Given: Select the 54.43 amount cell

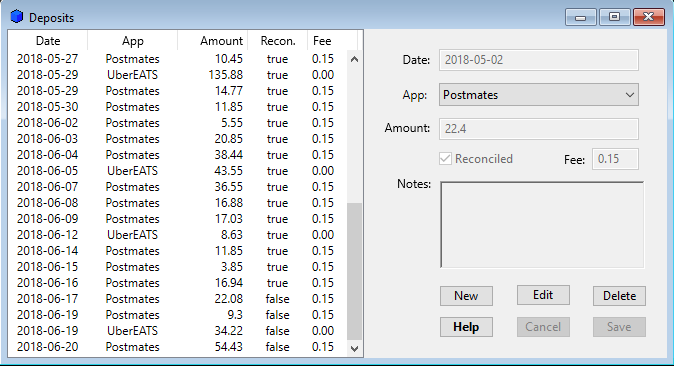Looking at the screenshot, I should pos(229,347).
